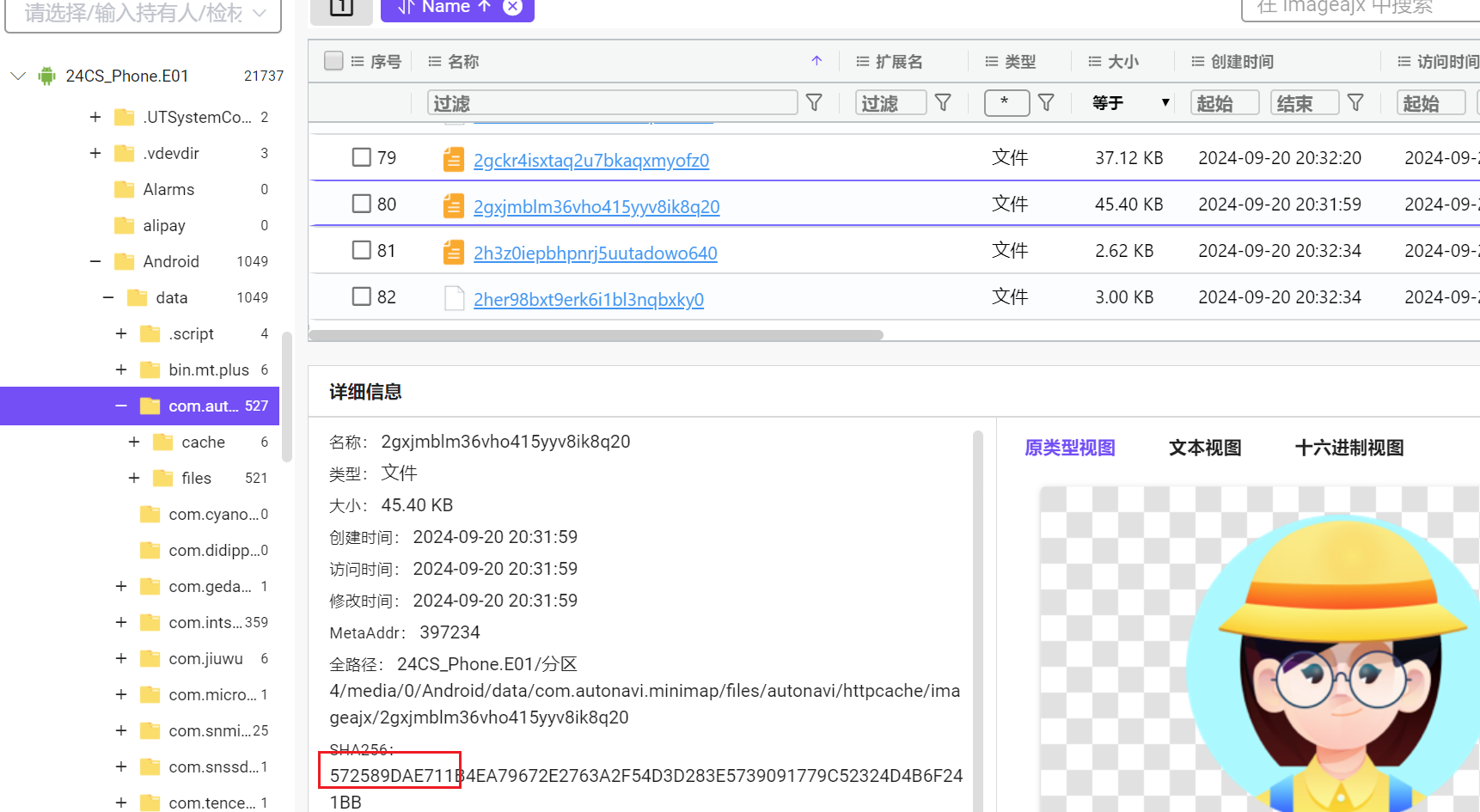Click the ascending sort arrow in 名称 header
The image size is (1480, 812).
(x=816, y=61)
